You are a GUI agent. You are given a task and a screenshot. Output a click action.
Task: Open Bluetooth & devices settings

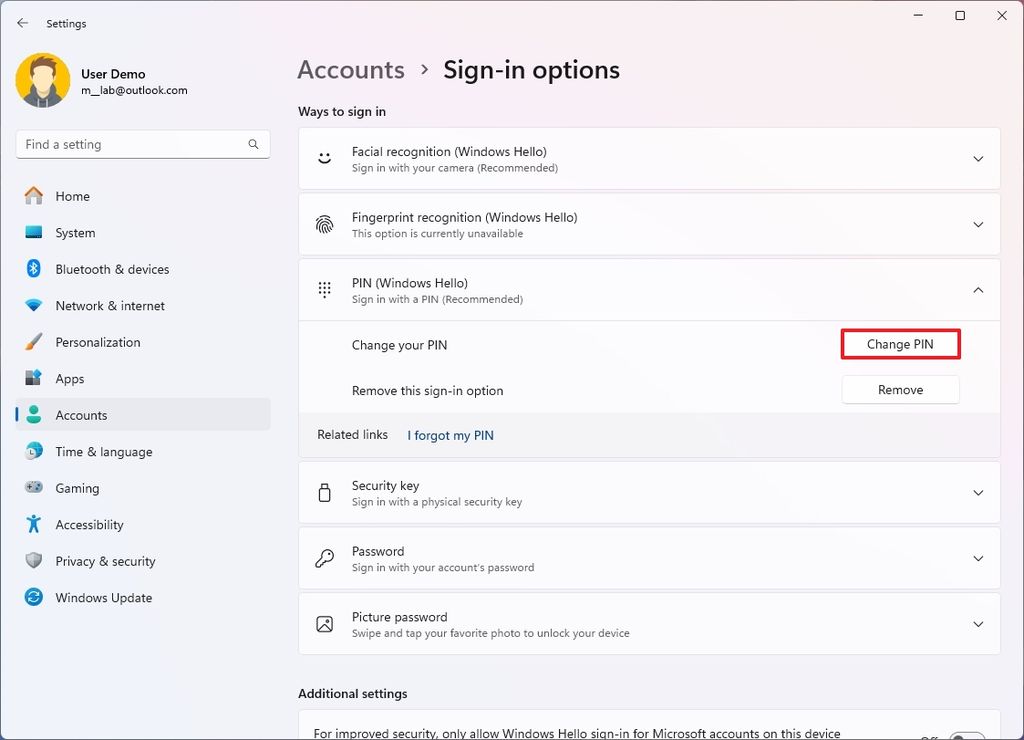click(x=34, y=269)
